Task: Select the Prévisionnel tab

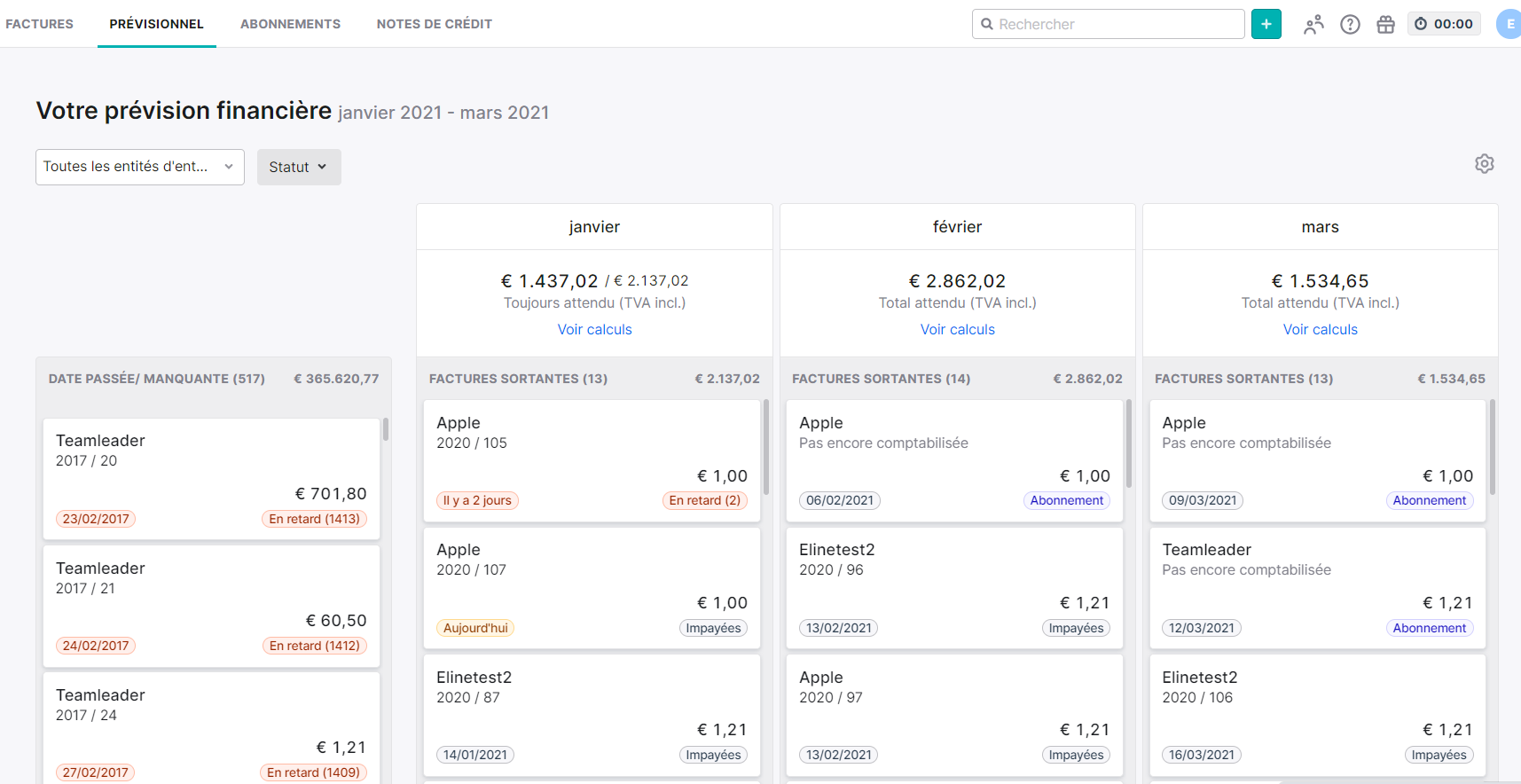Action: 157,24
